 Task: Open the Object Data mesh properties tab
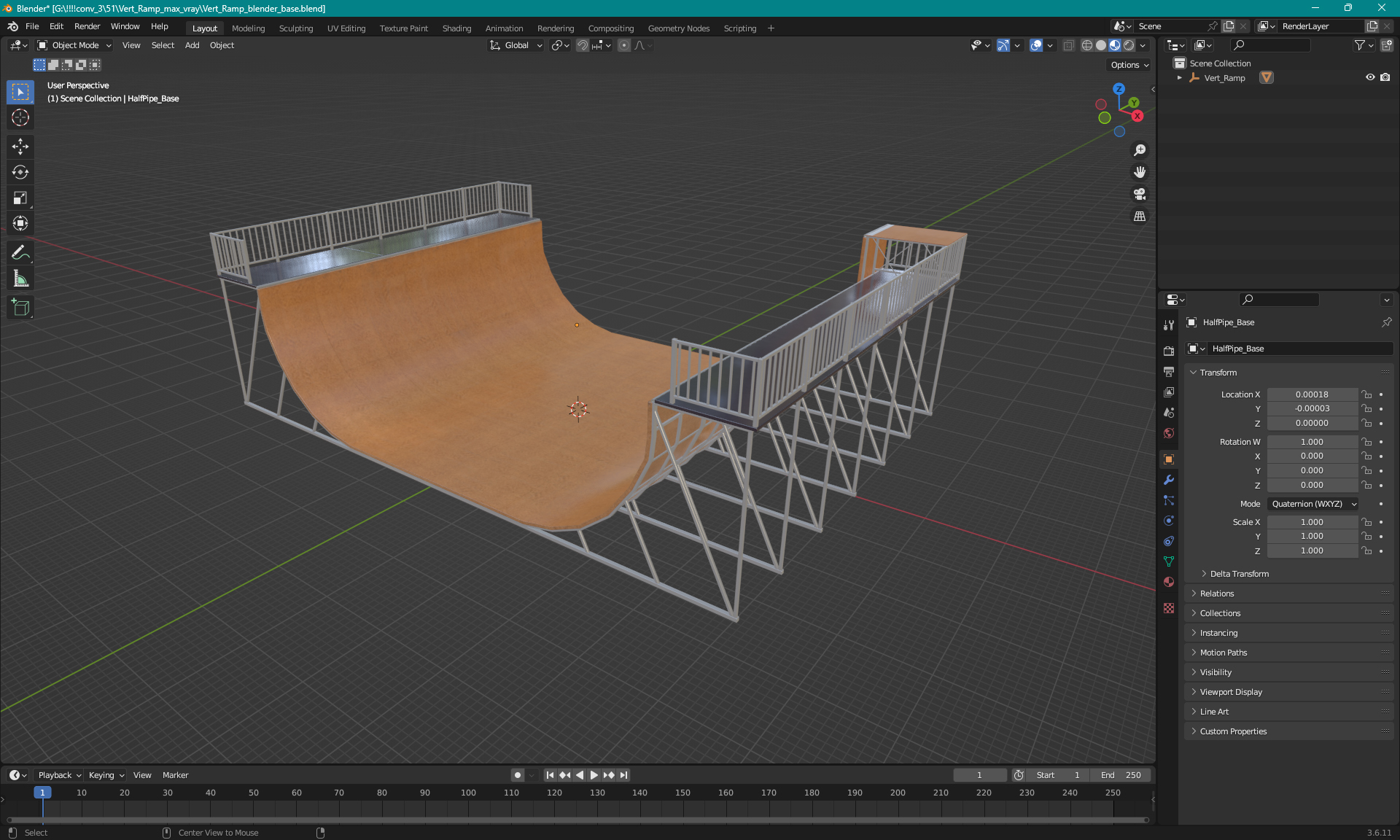(1169, 561)
